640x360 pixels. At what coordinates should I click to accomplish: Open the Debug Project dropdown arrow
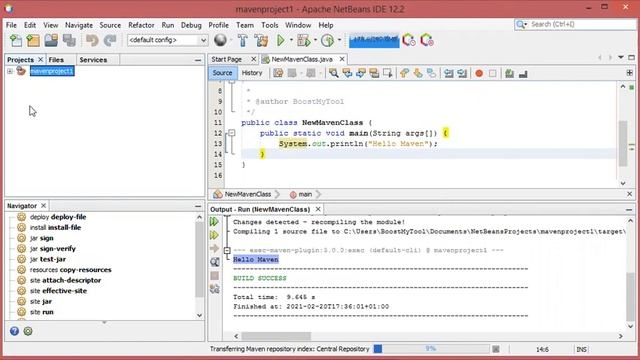click(315, 40)
